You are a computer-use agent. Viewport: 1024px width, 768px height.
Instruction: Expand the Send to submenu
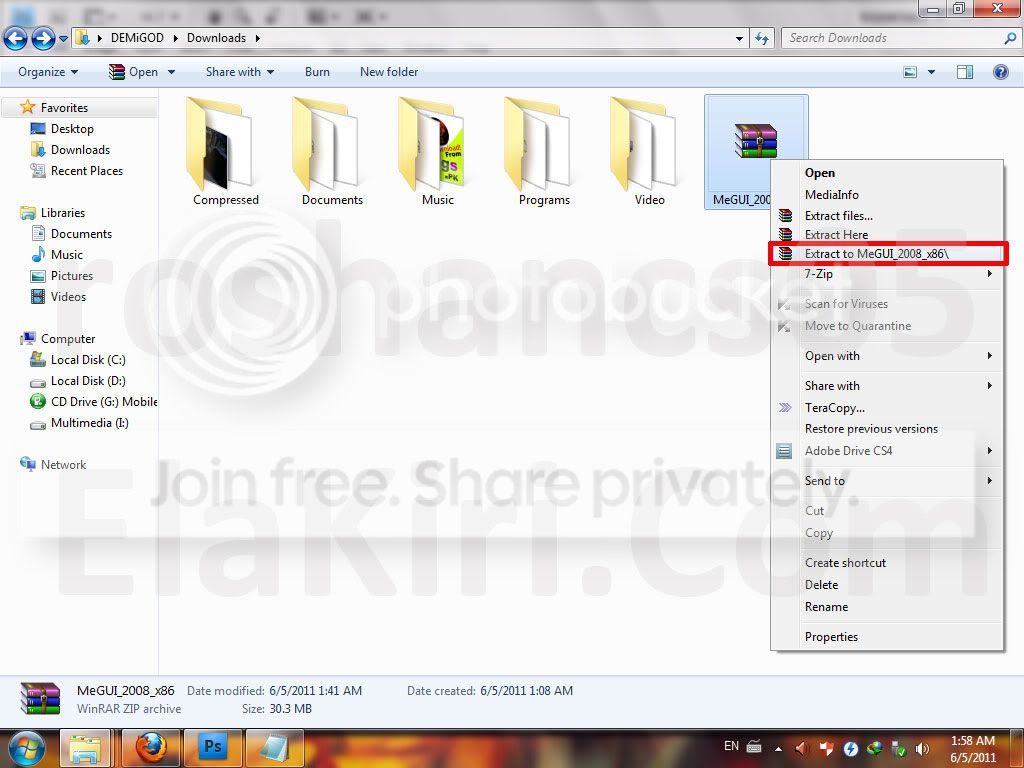point(887,481)
